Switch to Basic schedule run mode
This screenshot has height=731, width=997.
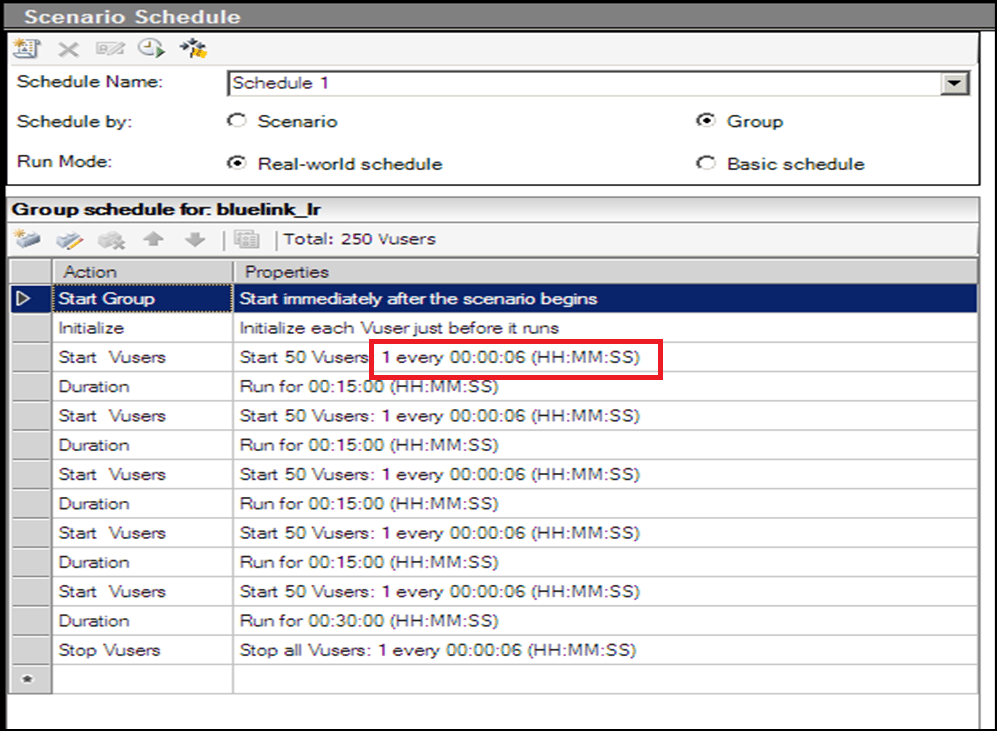[706, 163]
